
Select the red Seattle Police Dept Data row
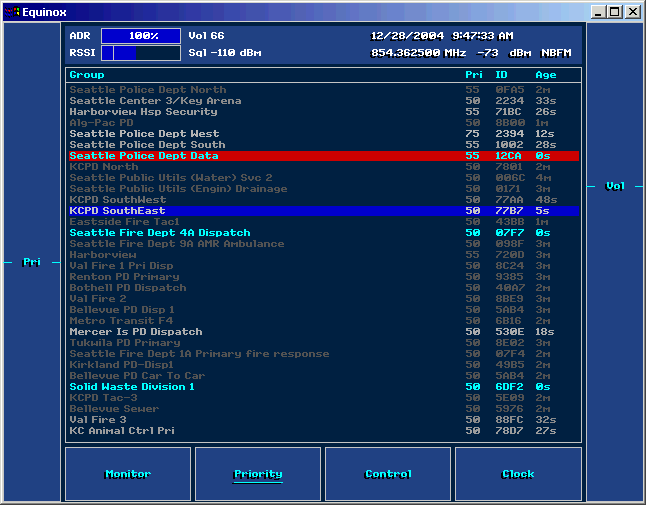point(324,156)
